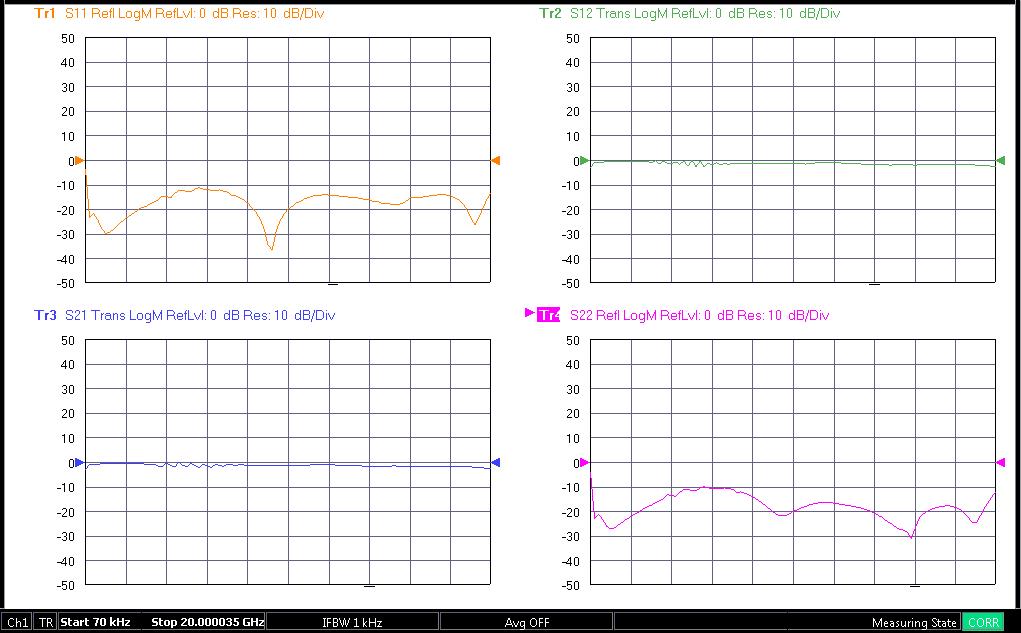The image size is (1021, 633).
Task: Click the green right reference level marker on Tr2
Action: tap(1001, 160)
